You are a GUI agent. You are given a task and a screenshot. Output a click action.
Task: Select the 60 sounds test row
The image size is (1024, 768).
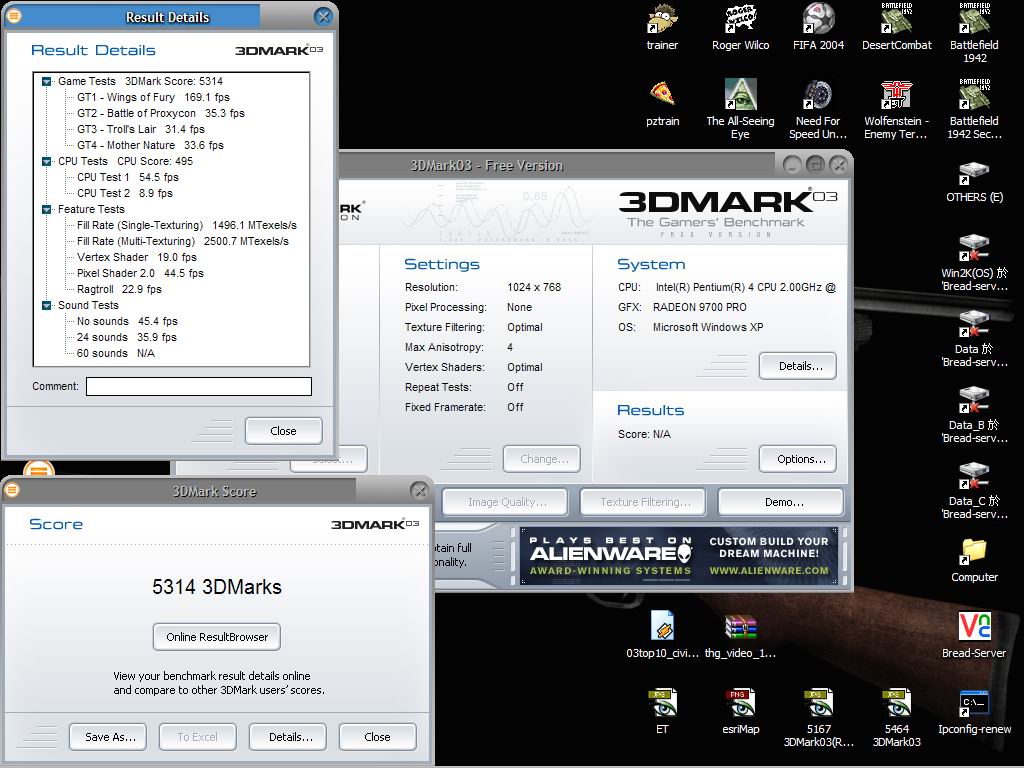116,353
